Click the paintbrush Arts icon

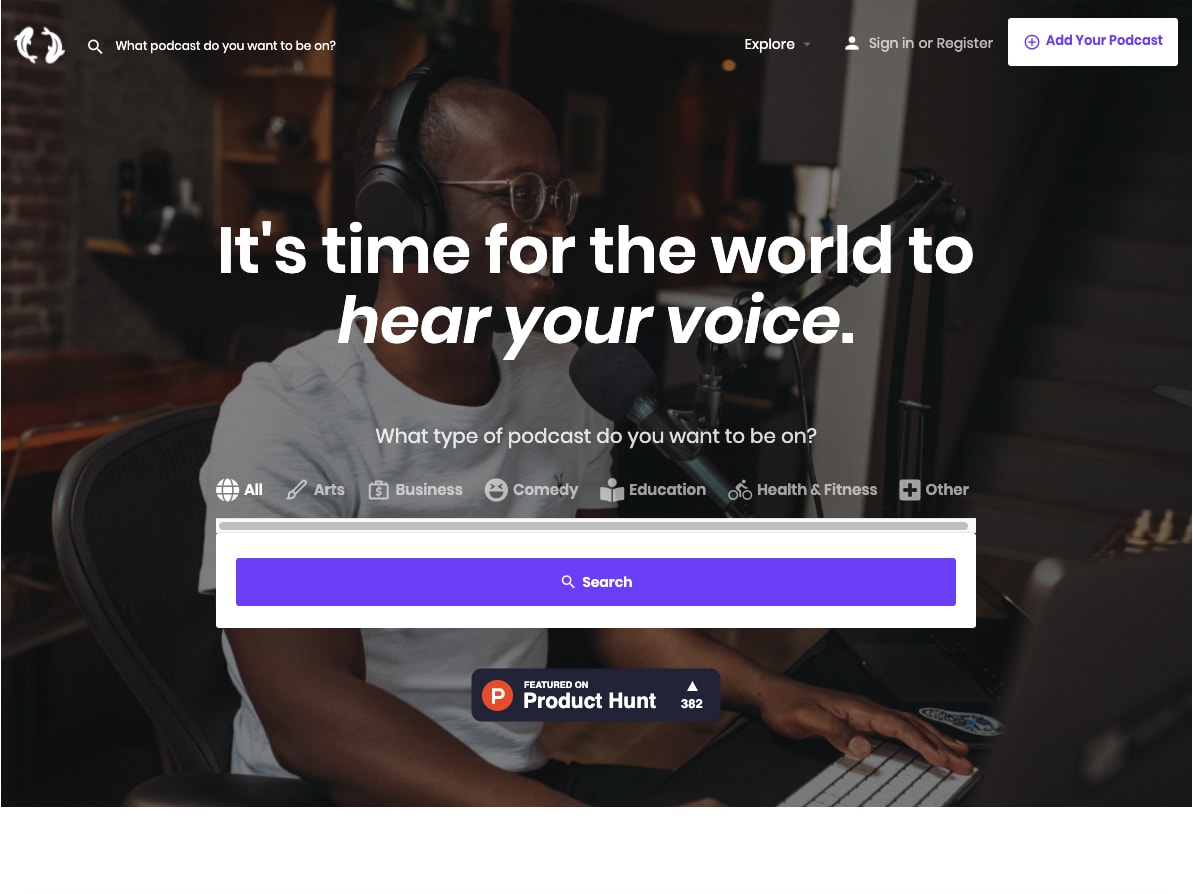coord(297,490)
